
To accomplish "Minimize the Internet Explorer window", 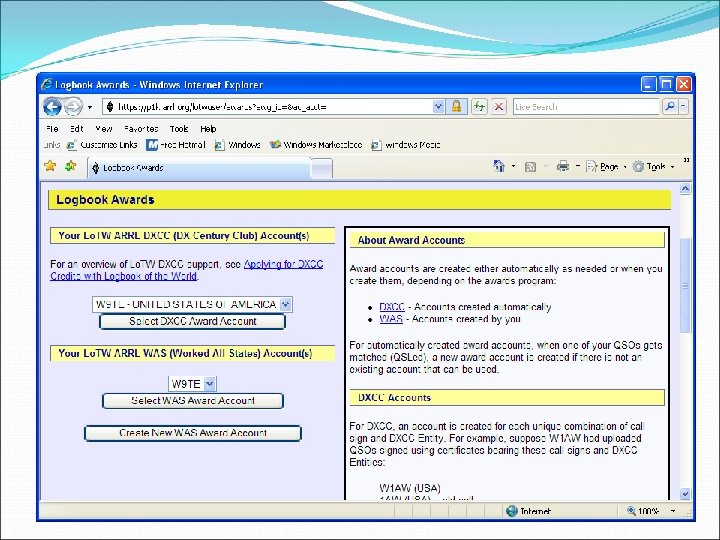I will tap(648, 84).
